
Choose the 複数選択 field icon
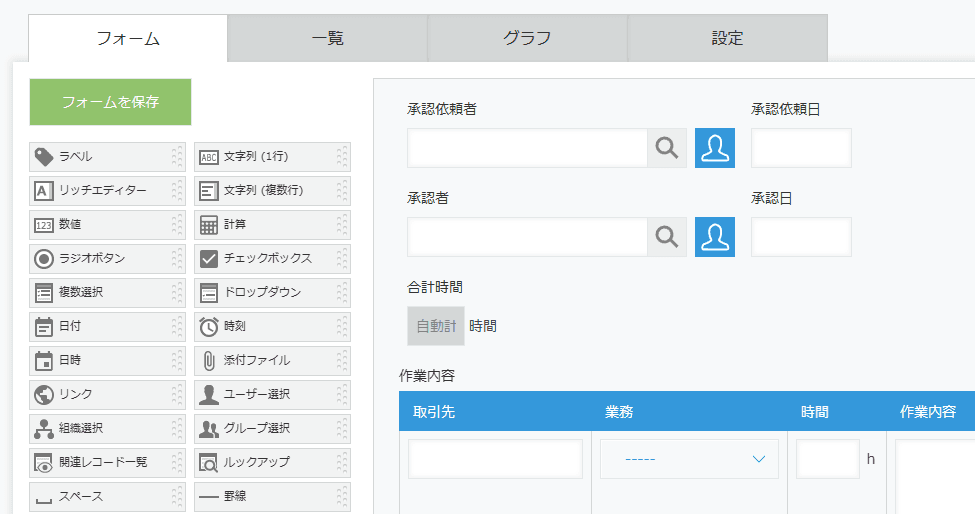[44, 293]
